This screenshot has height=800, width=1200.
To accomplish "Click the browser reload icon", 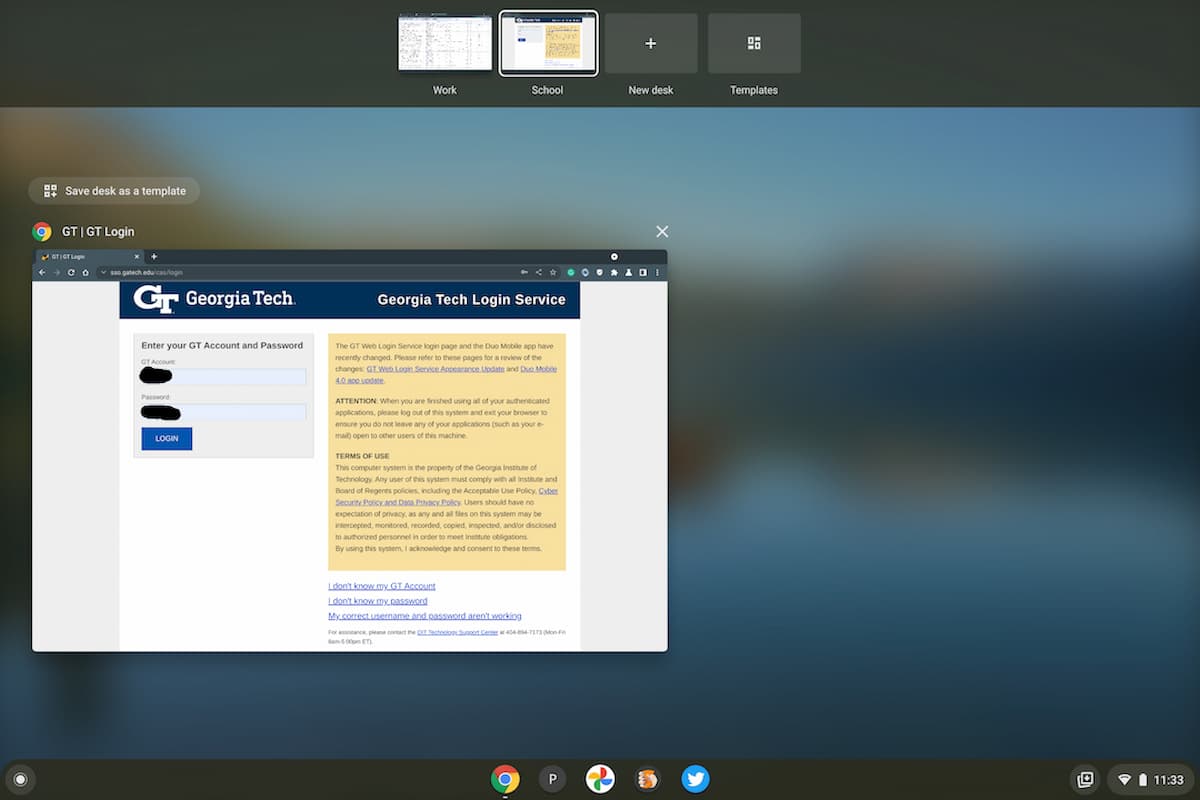I will pyautogui.click(x=71, y=272).
